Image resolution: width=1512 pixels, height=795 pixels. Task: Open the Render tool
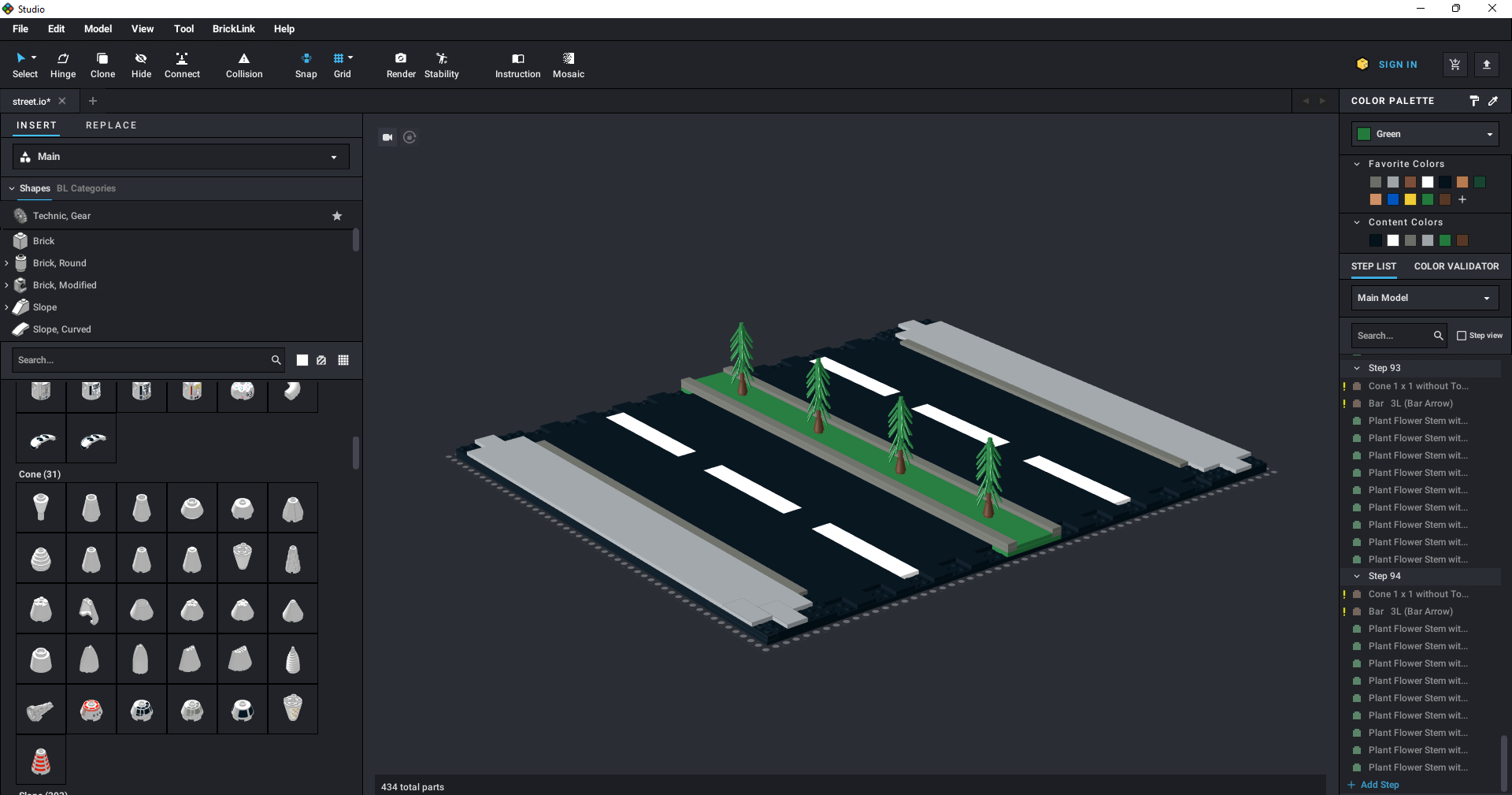click(x=401, y=64)
